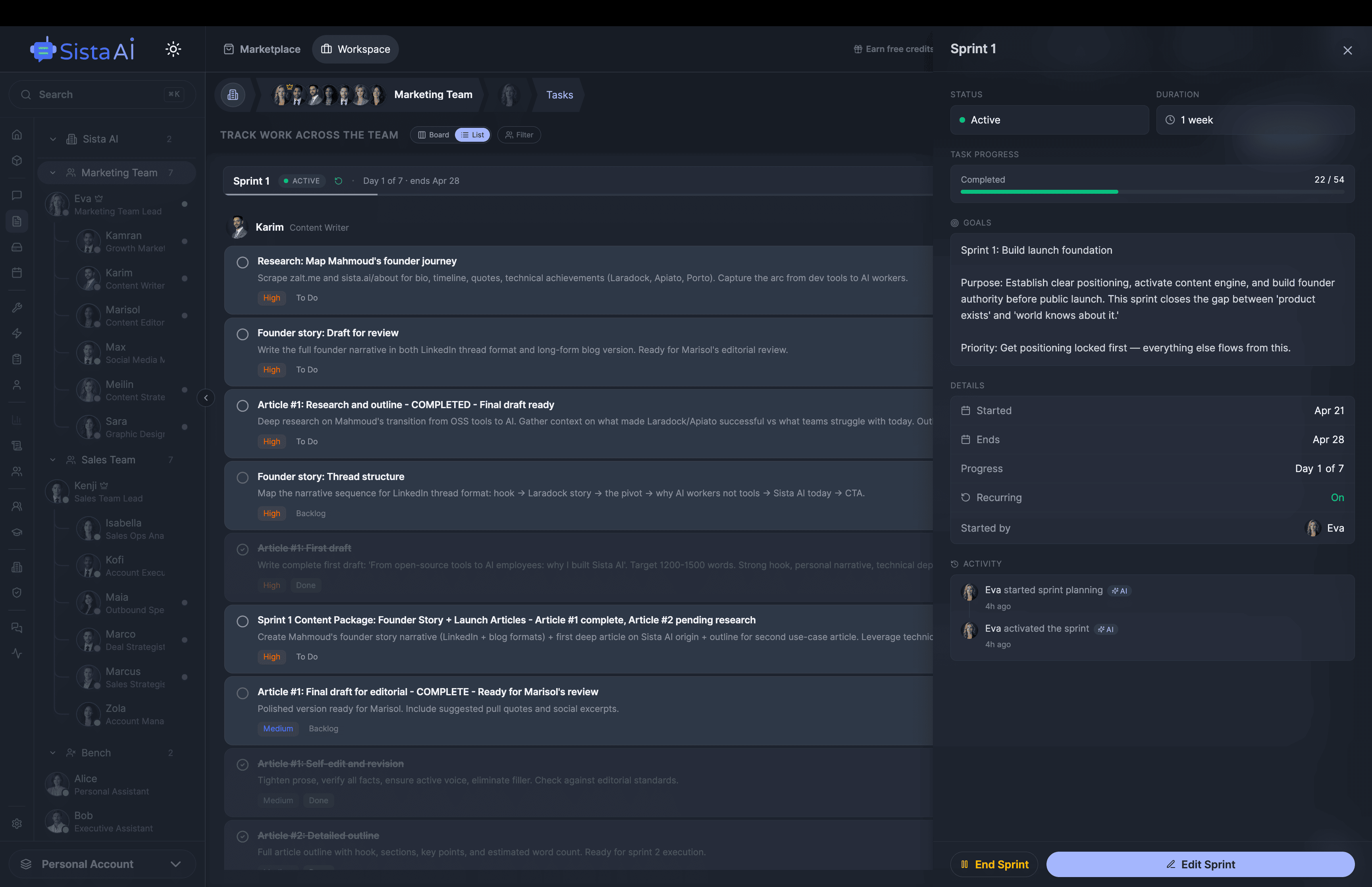Viewport: 1372px width, 887px height.
Task: Click Eva's avatar in Started by row
Action: click(x=1313, y=528)
